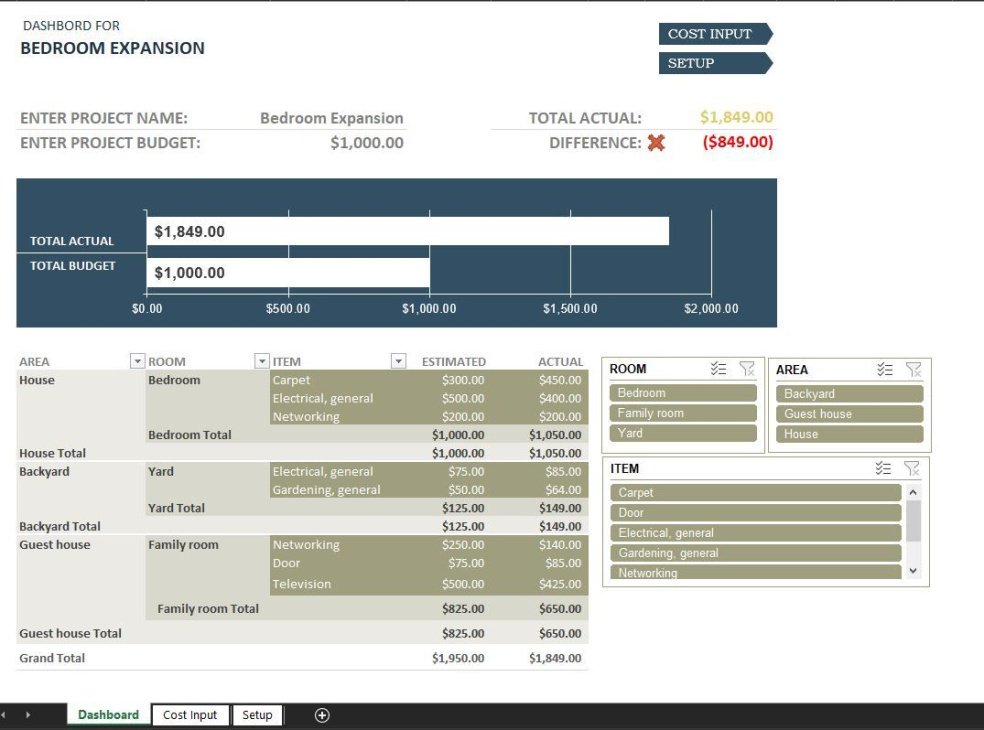Open the ROOM column filter dropdown
Screen dimensions: 984x730
point(262,361)
